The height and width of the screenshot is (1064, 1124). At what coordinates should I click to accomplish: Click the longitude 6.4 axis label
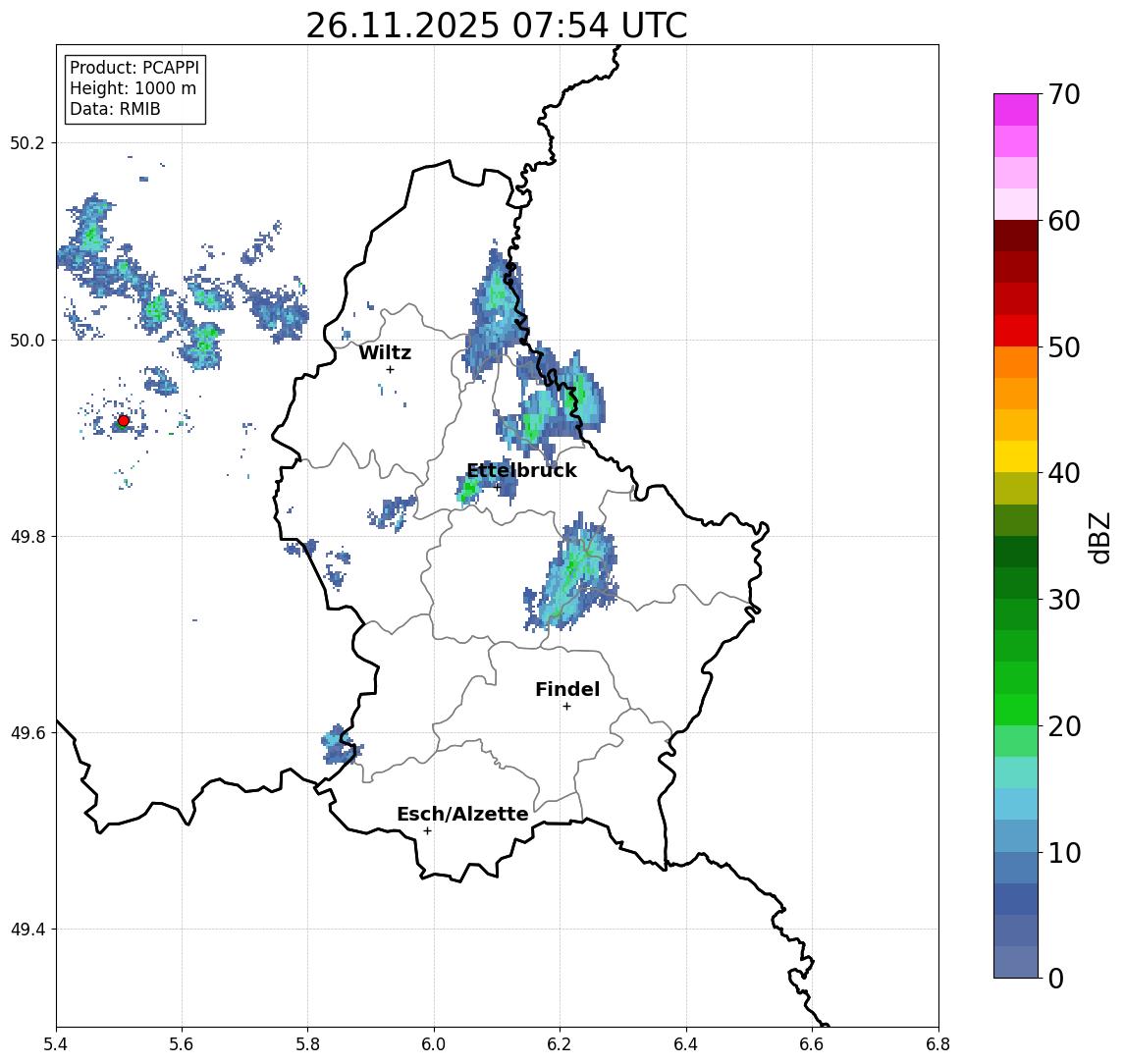686,1044
